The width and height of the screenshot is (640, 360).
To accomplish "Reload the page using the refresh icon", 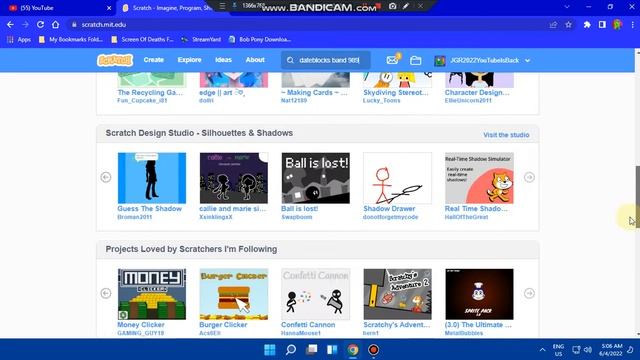I will pos(40,24).
